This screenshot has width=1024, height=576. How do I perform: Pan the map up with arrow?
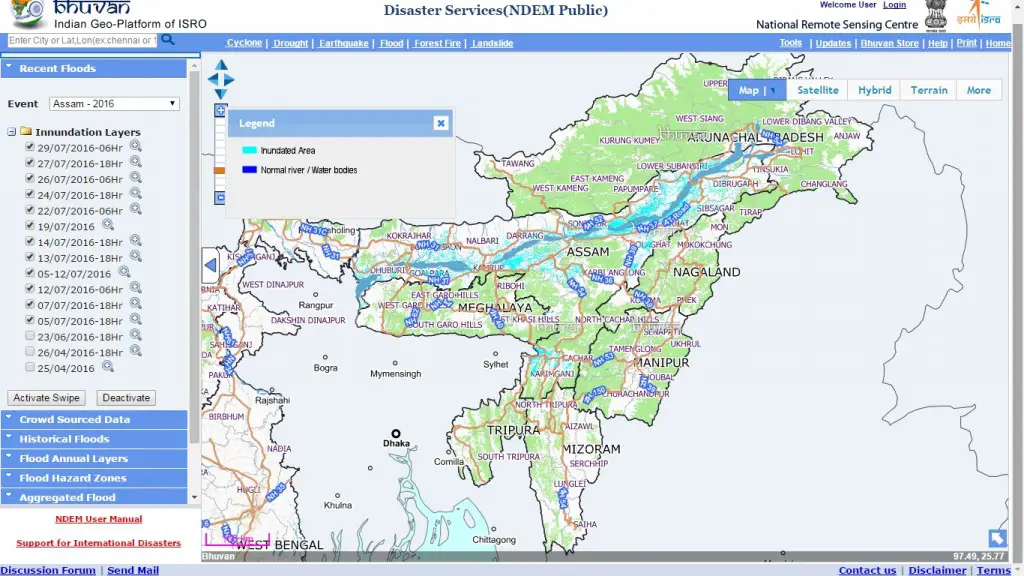point(221,65)
